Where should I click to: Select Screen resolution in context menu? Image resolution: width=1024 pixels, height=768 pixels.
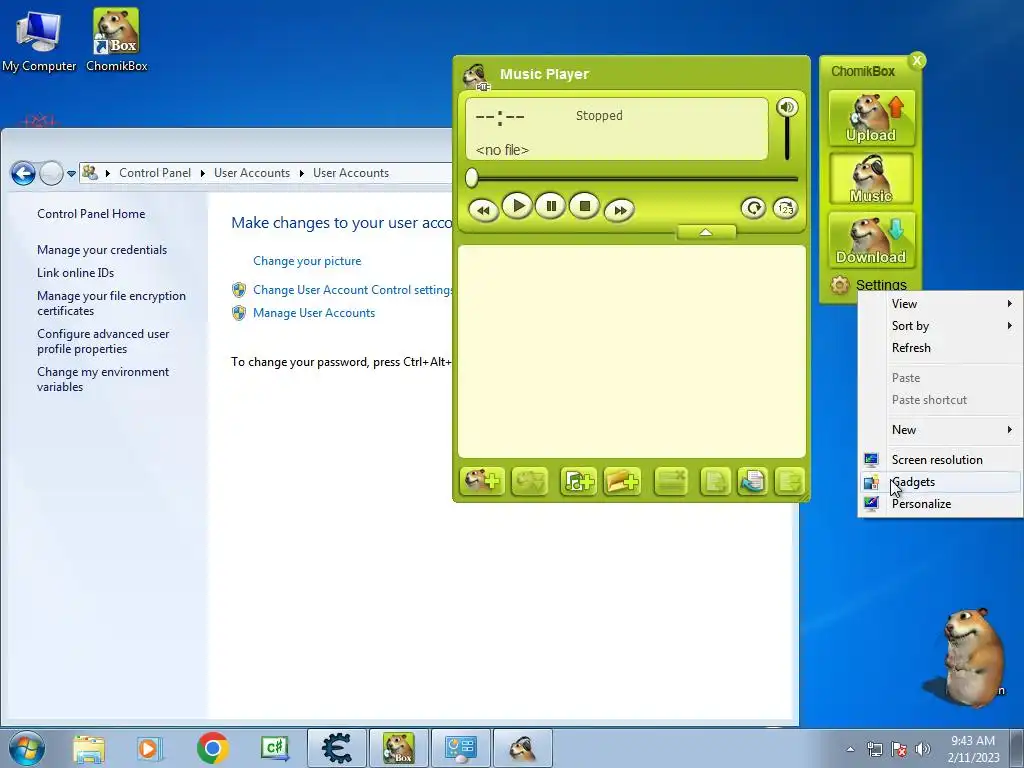tap(941, 460)
